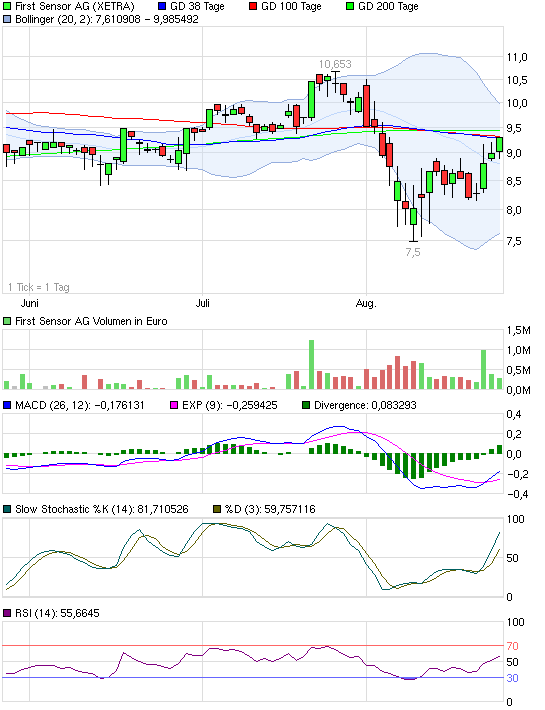This screenshot has width=545, height=710.
Task: Click the EXP (9): -0,259425 text
Action: (229, 405)
